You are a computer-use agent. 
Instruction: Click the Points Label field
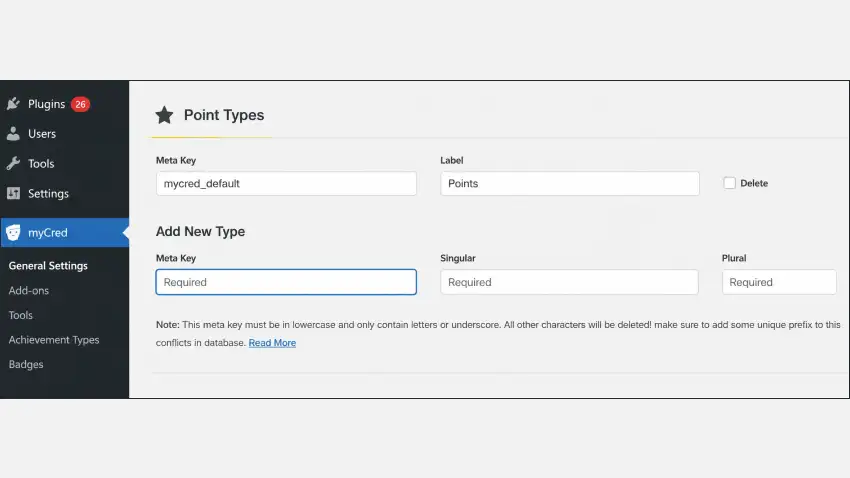570,183
